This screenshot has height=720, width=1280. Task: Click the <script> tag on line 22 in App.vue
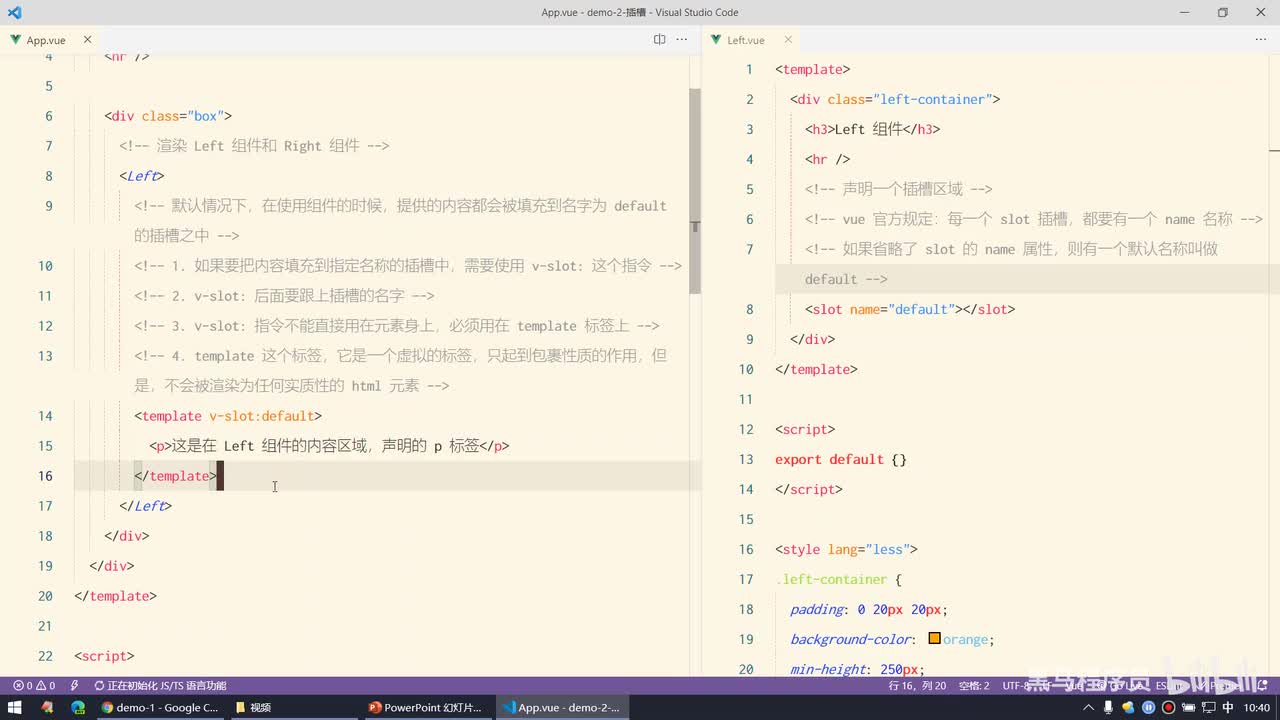point(104,656)
